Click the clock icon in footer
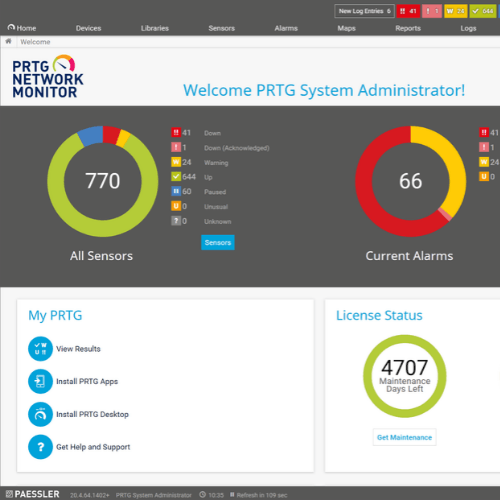 click(202, 495)
